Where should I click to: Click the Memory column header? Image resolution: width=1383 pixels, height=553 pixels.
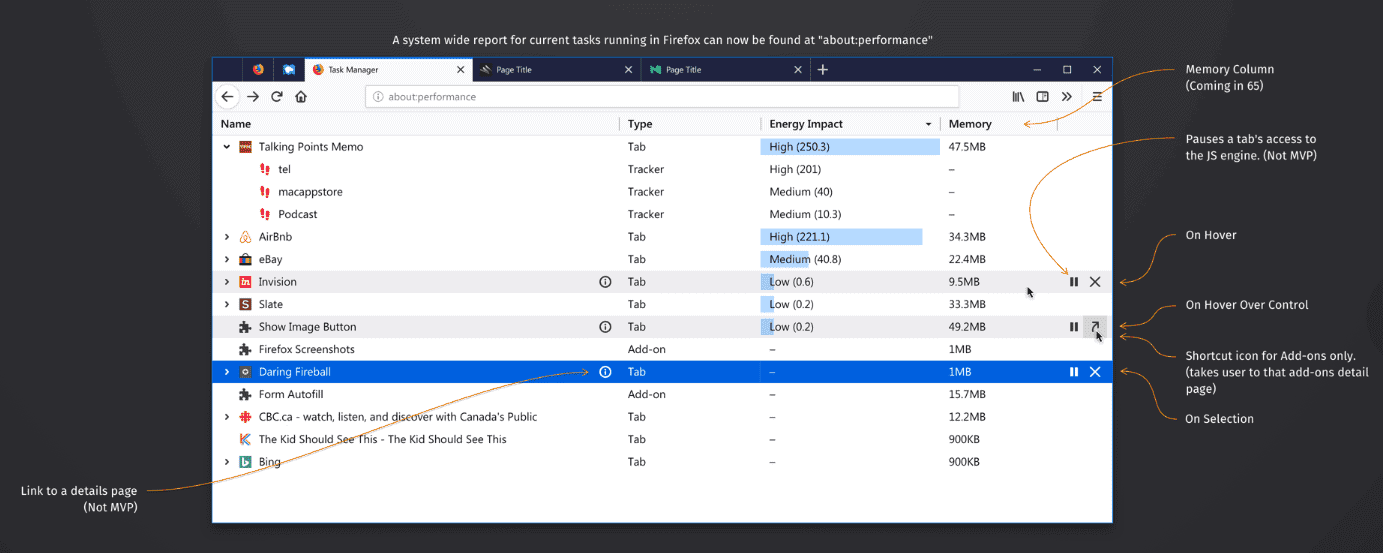click(x=970, y=124)
